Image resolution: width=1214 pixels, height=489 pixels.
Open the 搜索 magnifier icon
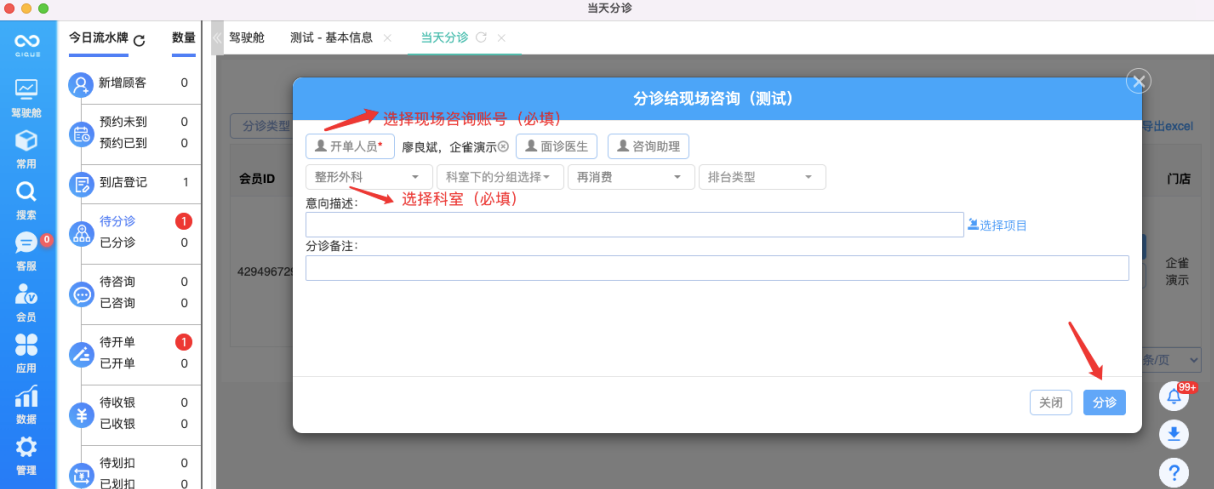tap(26, 192)
